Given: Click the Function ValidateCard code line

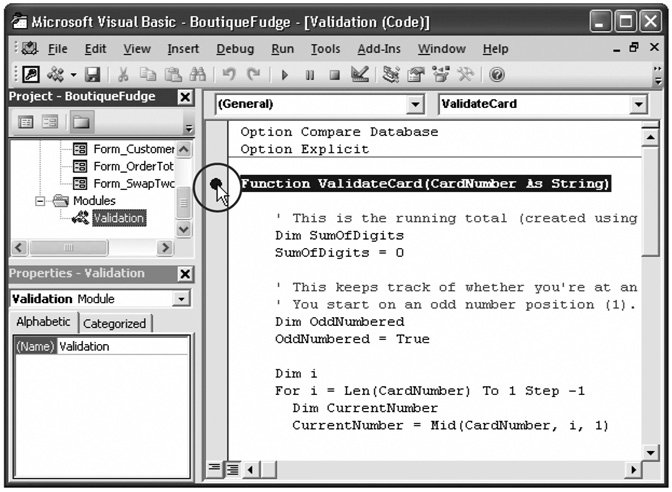Looking at the screenshot, I should (x=425, y=183).
